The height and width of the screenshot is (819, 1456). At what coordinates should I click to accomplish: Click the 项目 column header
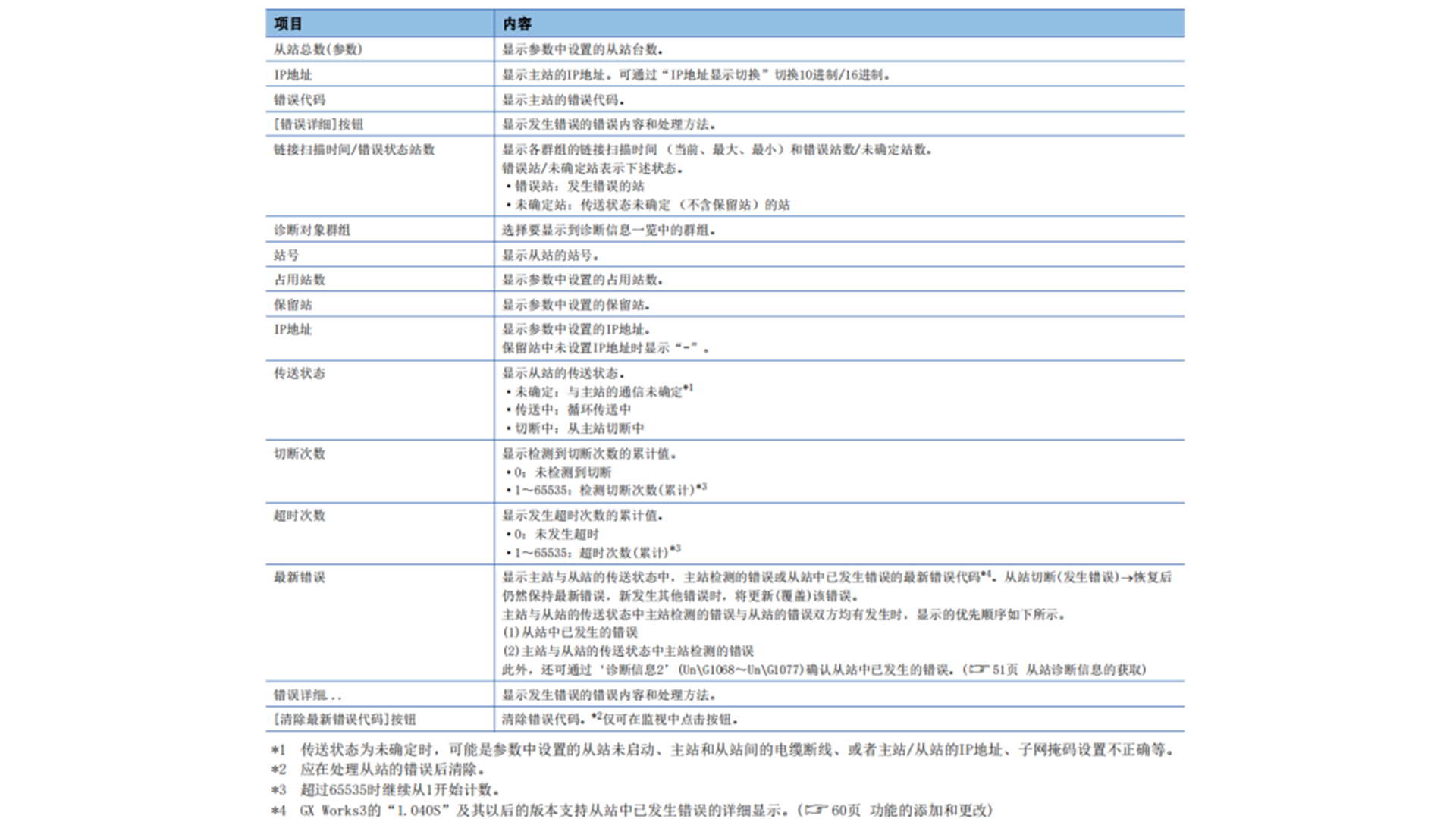click(x=288, y=24)
